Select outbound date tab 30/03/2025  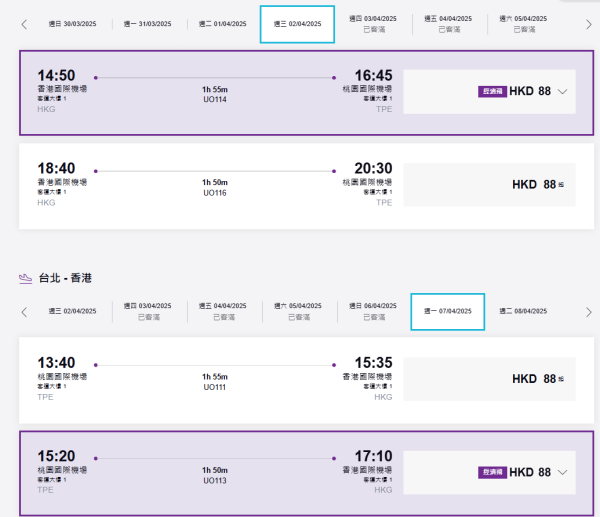72,24
